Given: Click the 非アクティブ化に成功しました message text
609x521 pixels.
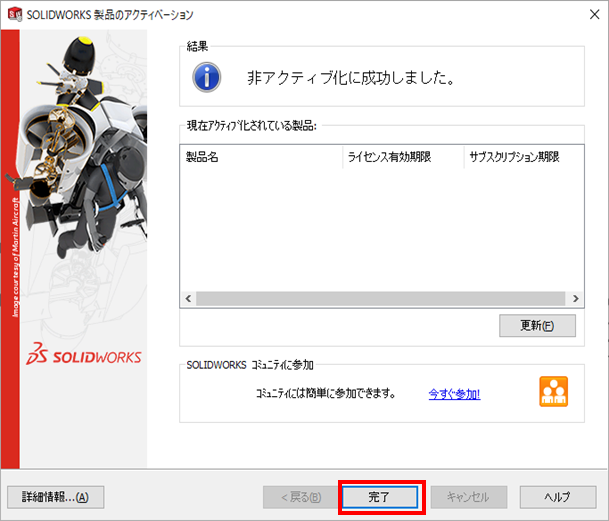Looking at the screenshot, I should [x=351, y=78].
